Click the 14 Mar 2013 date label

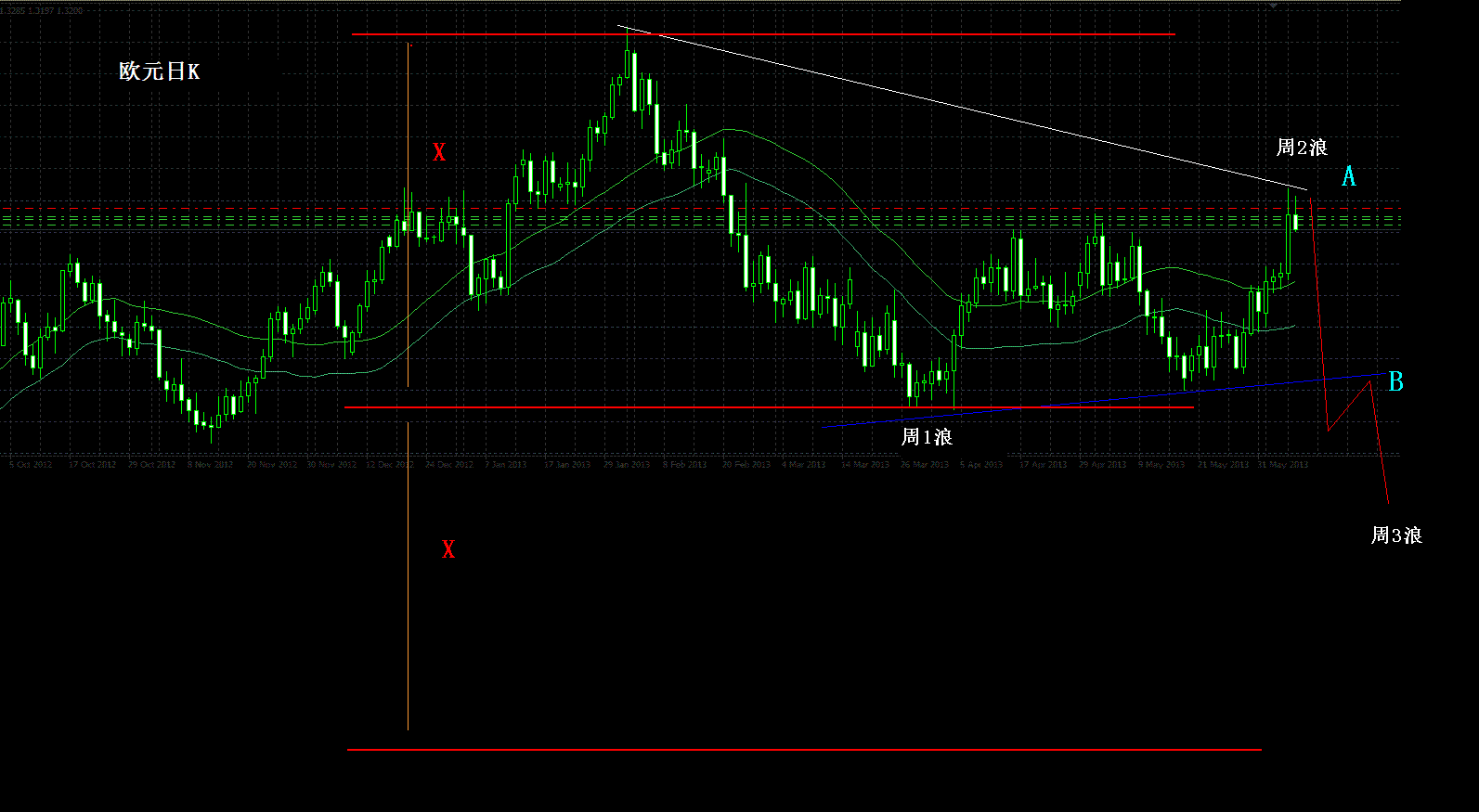click(x=865, y=464)
